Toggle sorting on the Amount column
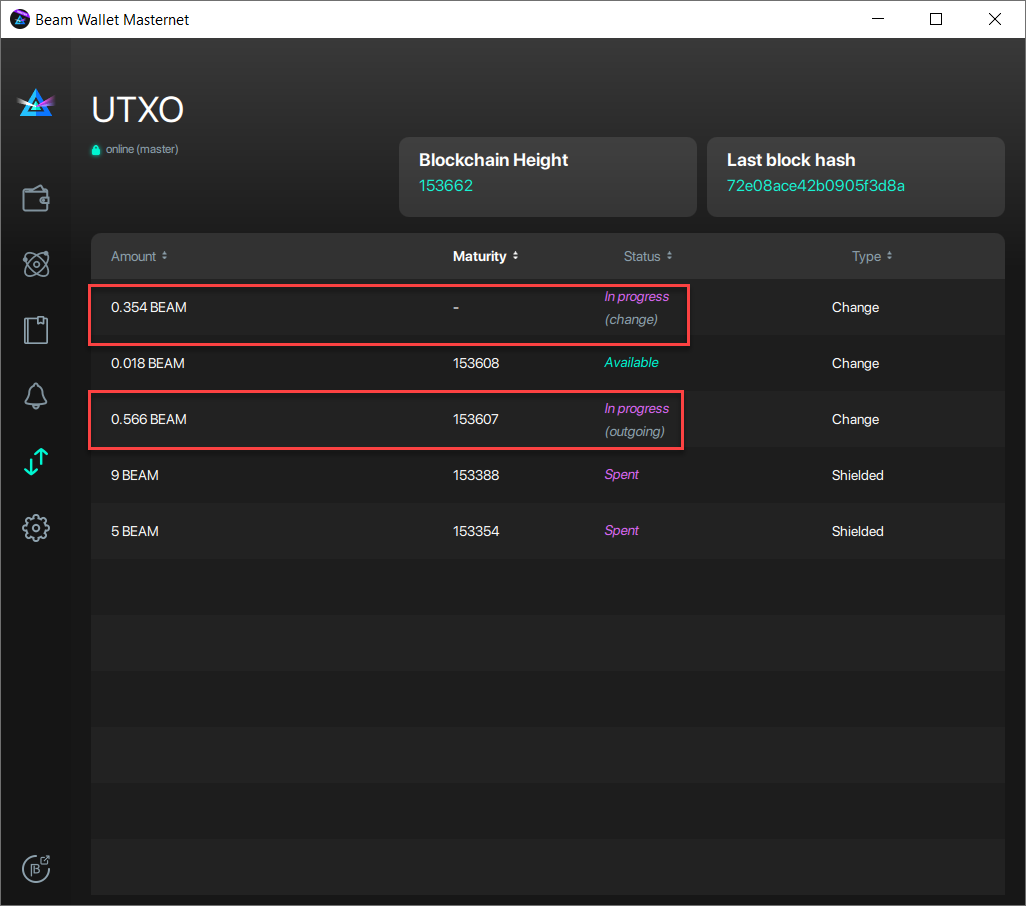The image size is (1026, 906). pos(139,256)
